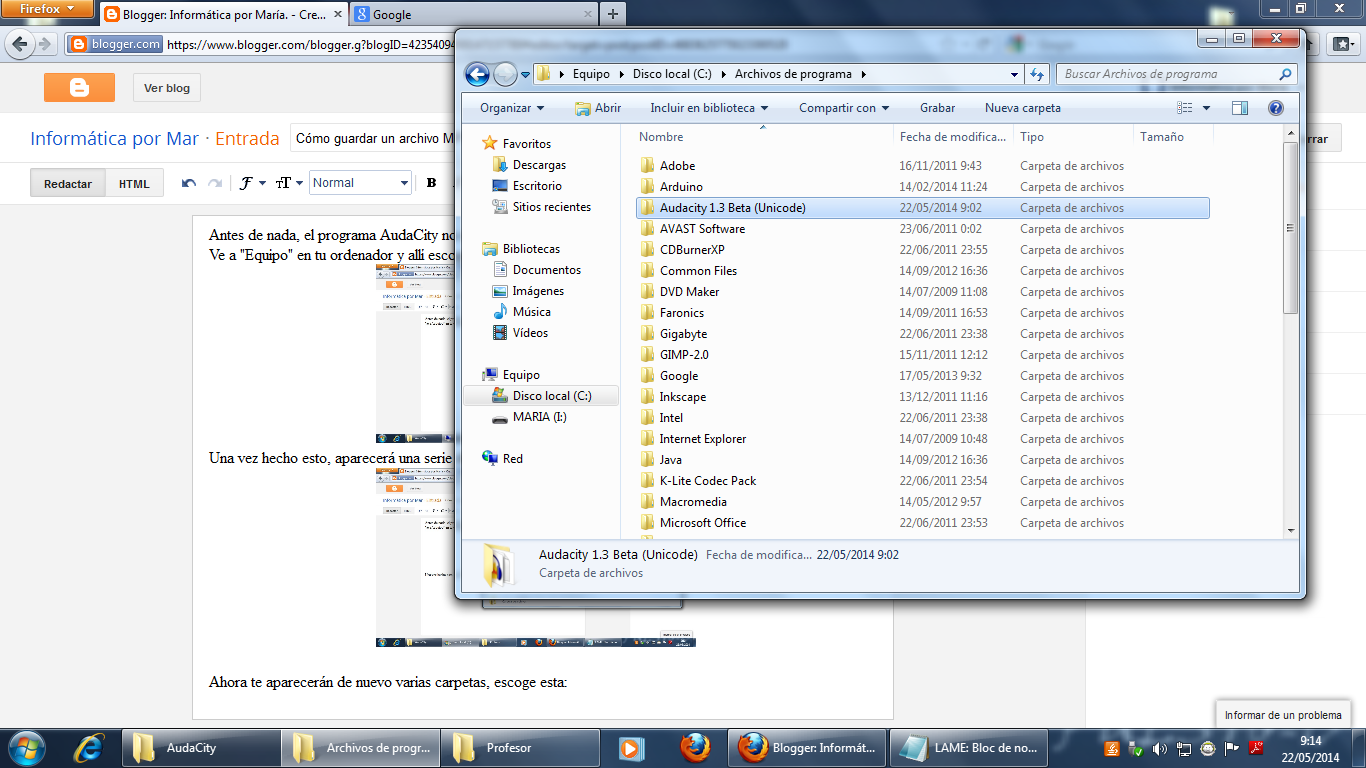The height and width of the screenshot is (768, 1366).
Task: Select Equipo in the navigation pane
Action: 521,375
